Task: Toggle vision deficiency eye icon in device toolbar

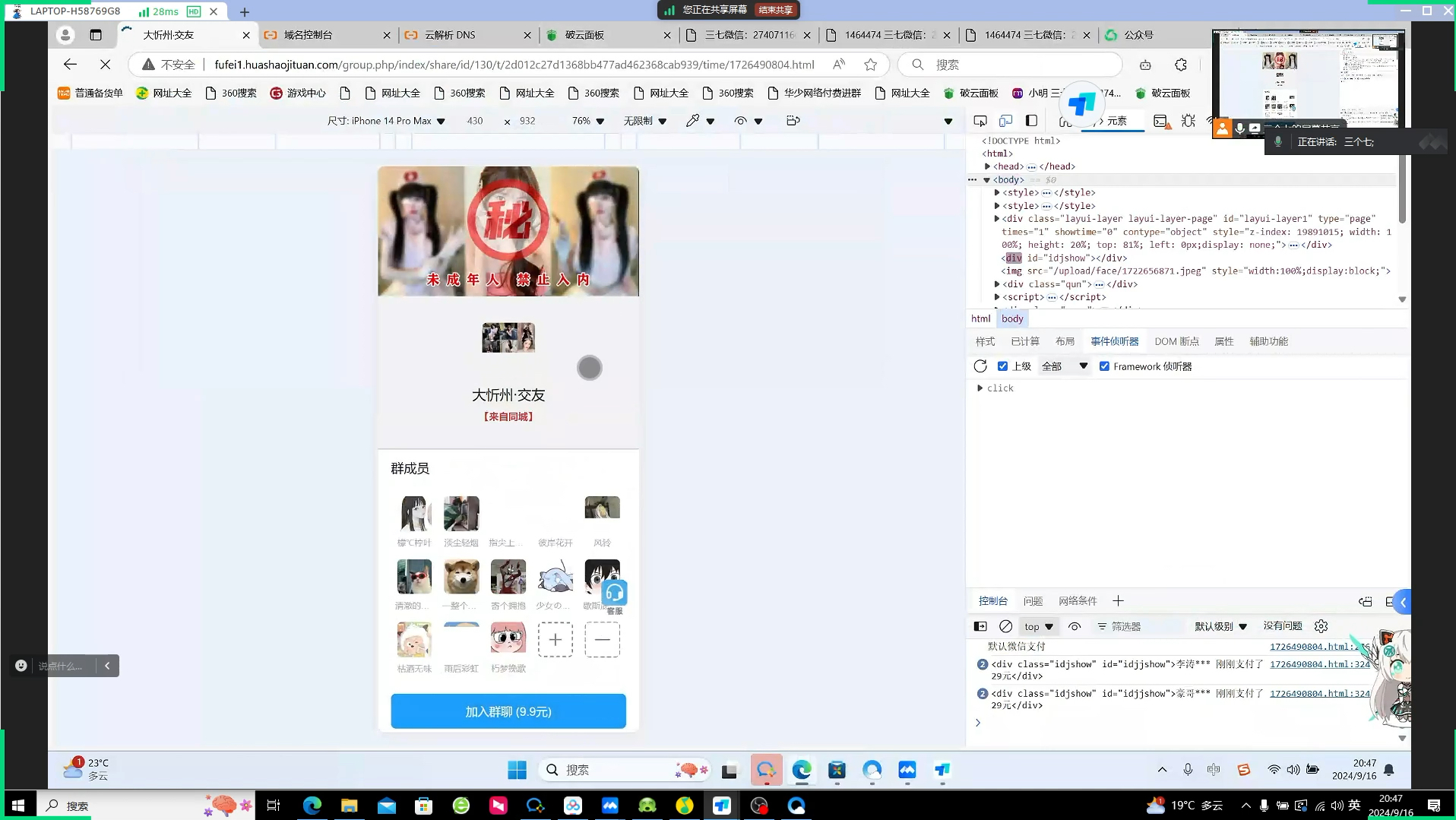Action: click(x=741, y=121)
